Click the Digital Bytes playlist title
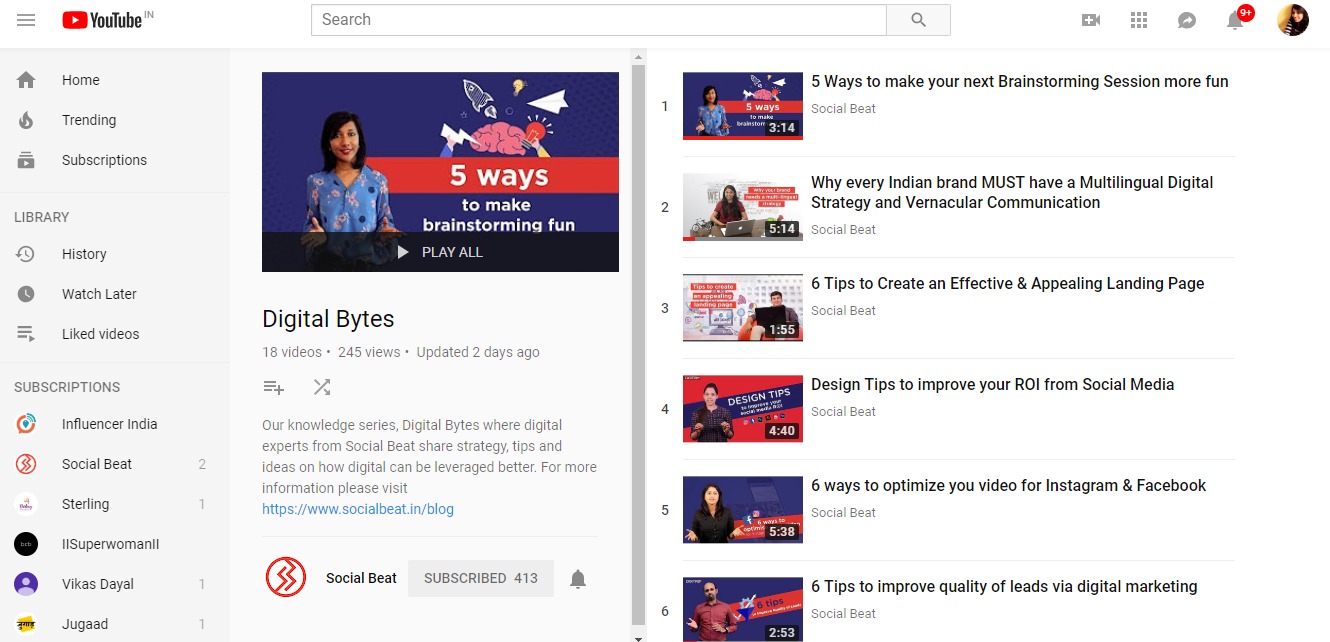This screenshot has height=642, width=1330. coord(328,319)
